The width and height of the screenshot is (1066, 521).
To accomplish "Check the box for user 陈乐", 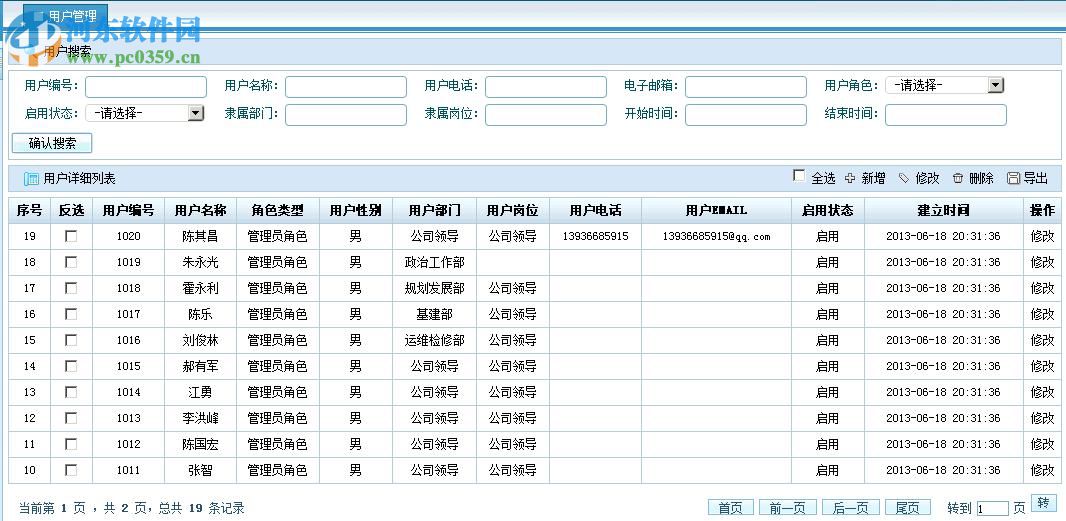I will pyautogui.click(x=71, y=314).
